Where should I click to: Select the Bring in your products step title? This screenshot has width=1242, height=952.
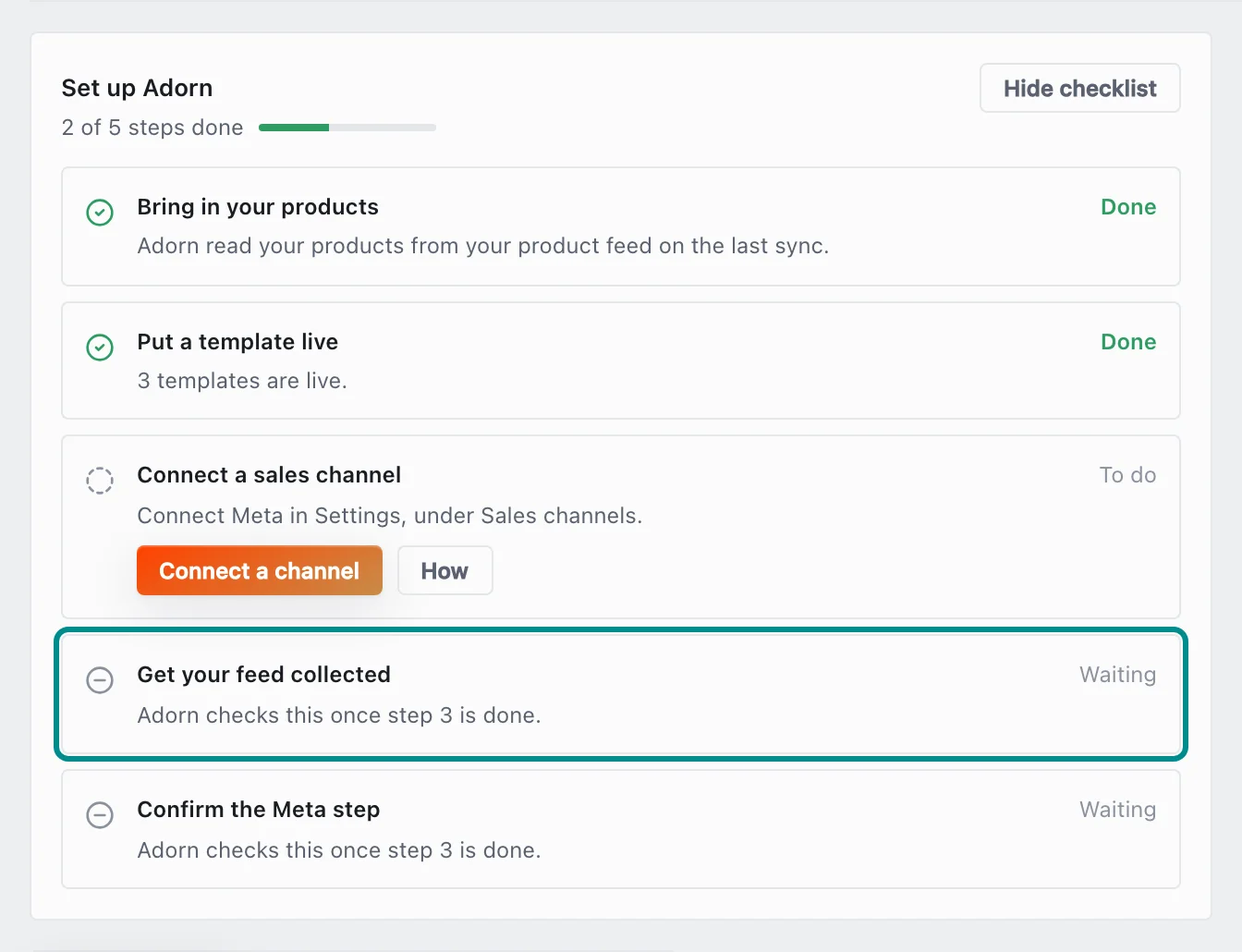coord(258,207)
